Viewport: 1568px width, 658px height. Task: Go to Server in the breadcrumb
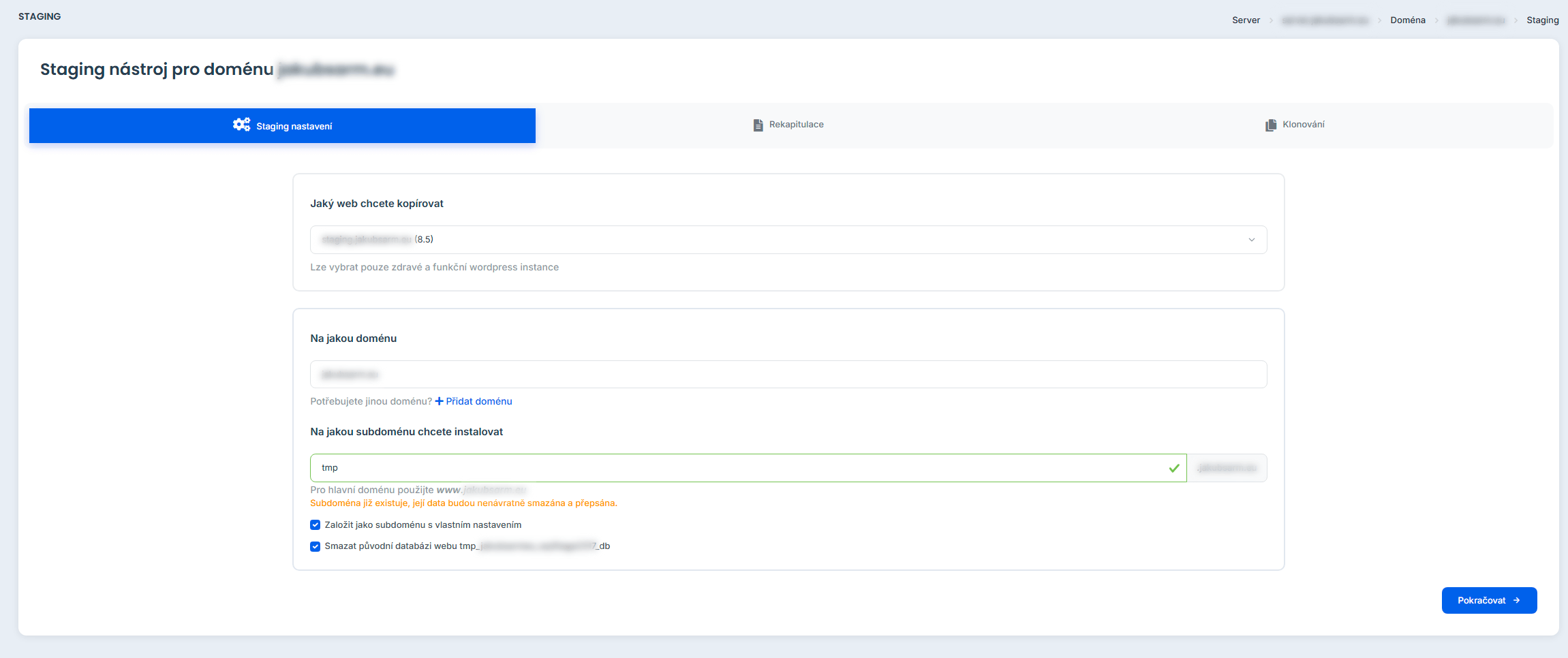1246,20
